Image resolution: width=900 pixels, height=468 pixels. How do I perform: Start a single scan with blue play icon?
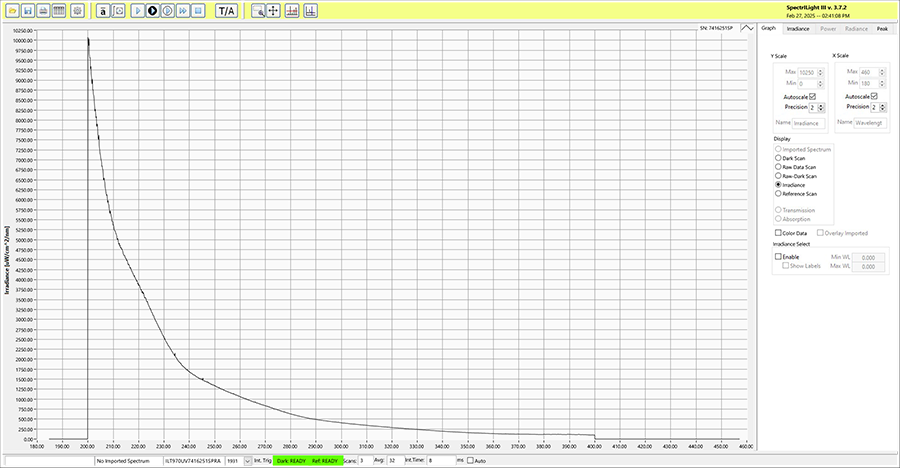coord(137,11)
